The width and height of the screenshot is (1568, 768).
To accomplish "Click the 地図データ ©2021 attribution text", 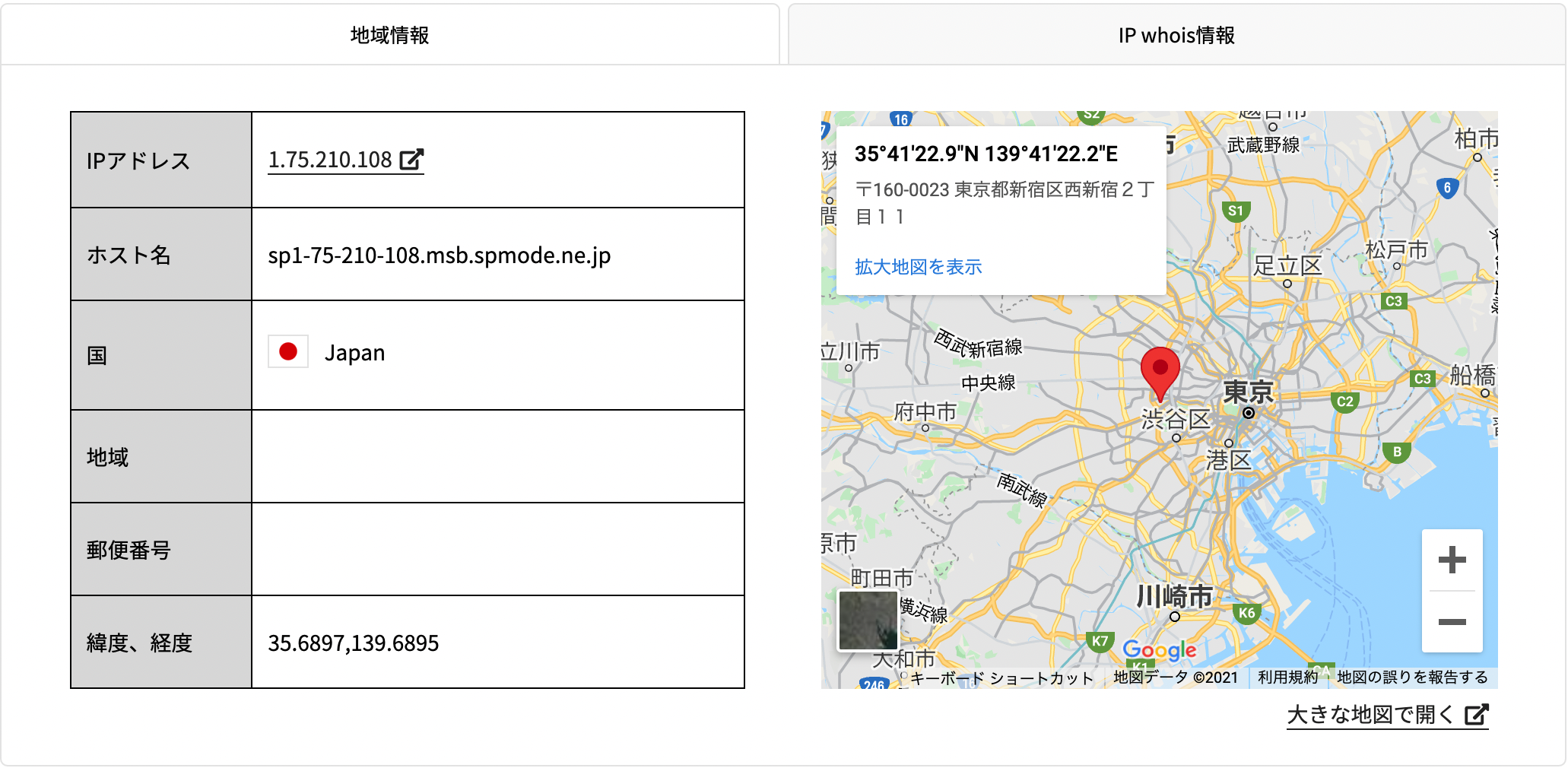I will (1176, 678).
